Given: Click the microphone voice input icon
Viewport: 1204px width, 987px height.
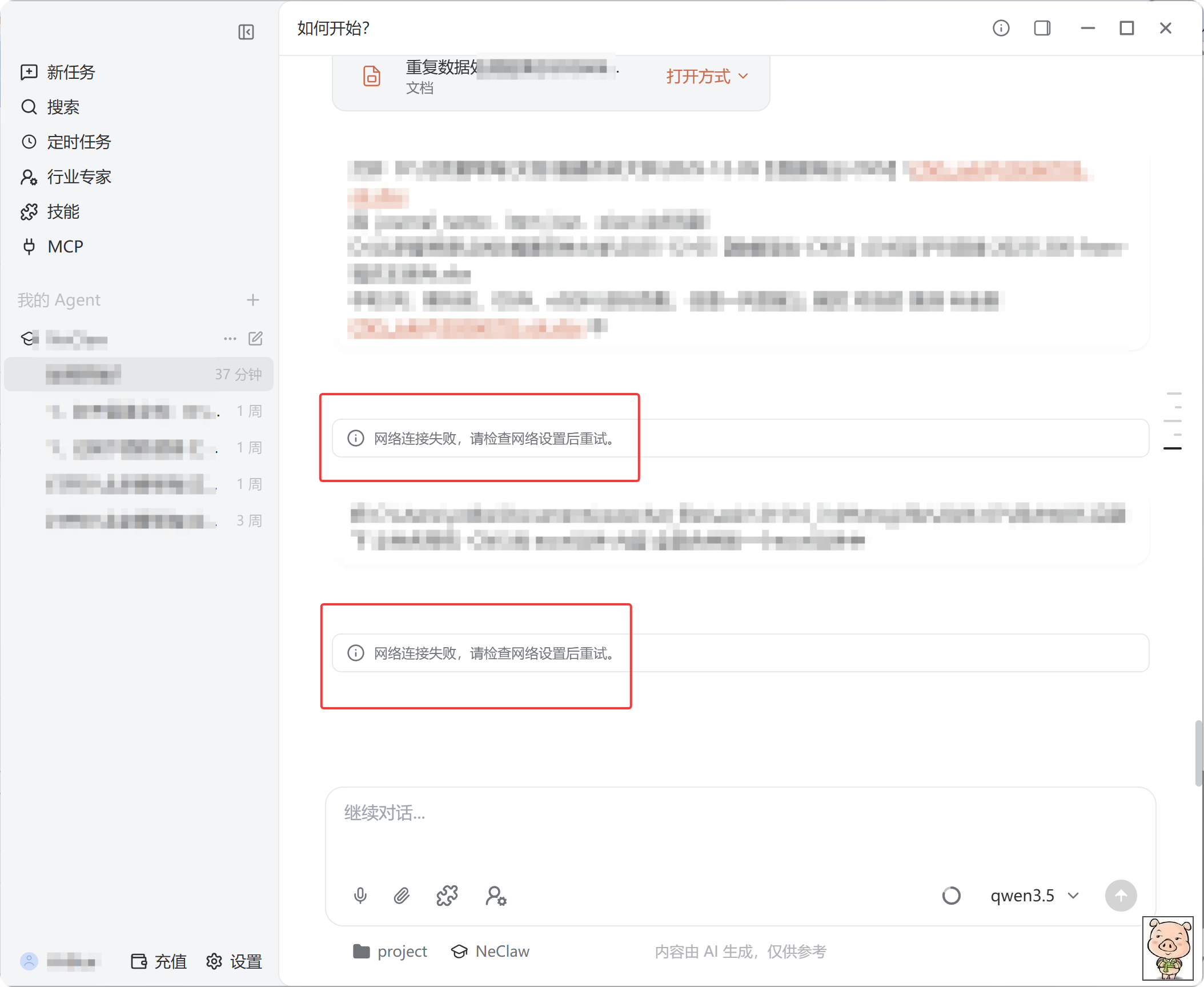Looking at the screenshot, I should pyautogui.click(x=360, y=896).
